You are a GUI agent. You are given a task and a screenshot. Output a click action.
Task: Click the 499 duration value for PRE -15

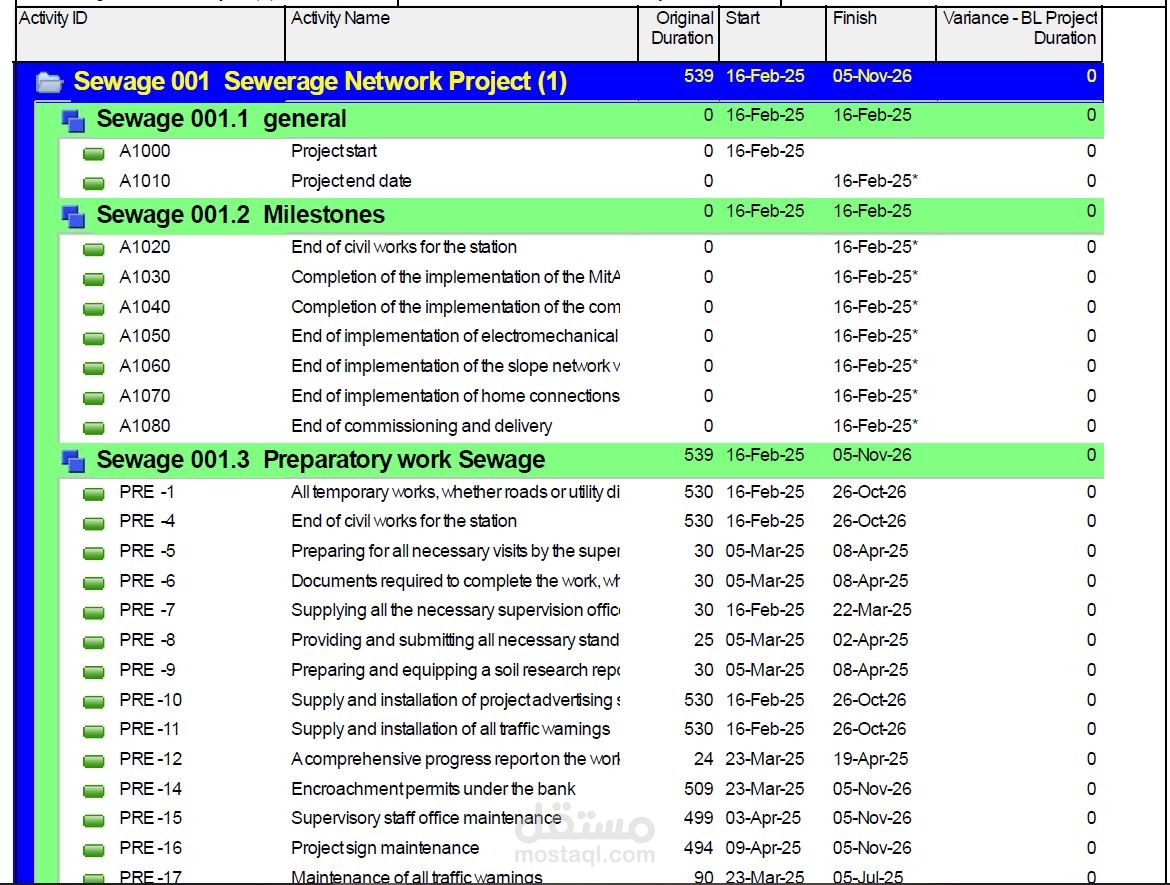point(698,819)
